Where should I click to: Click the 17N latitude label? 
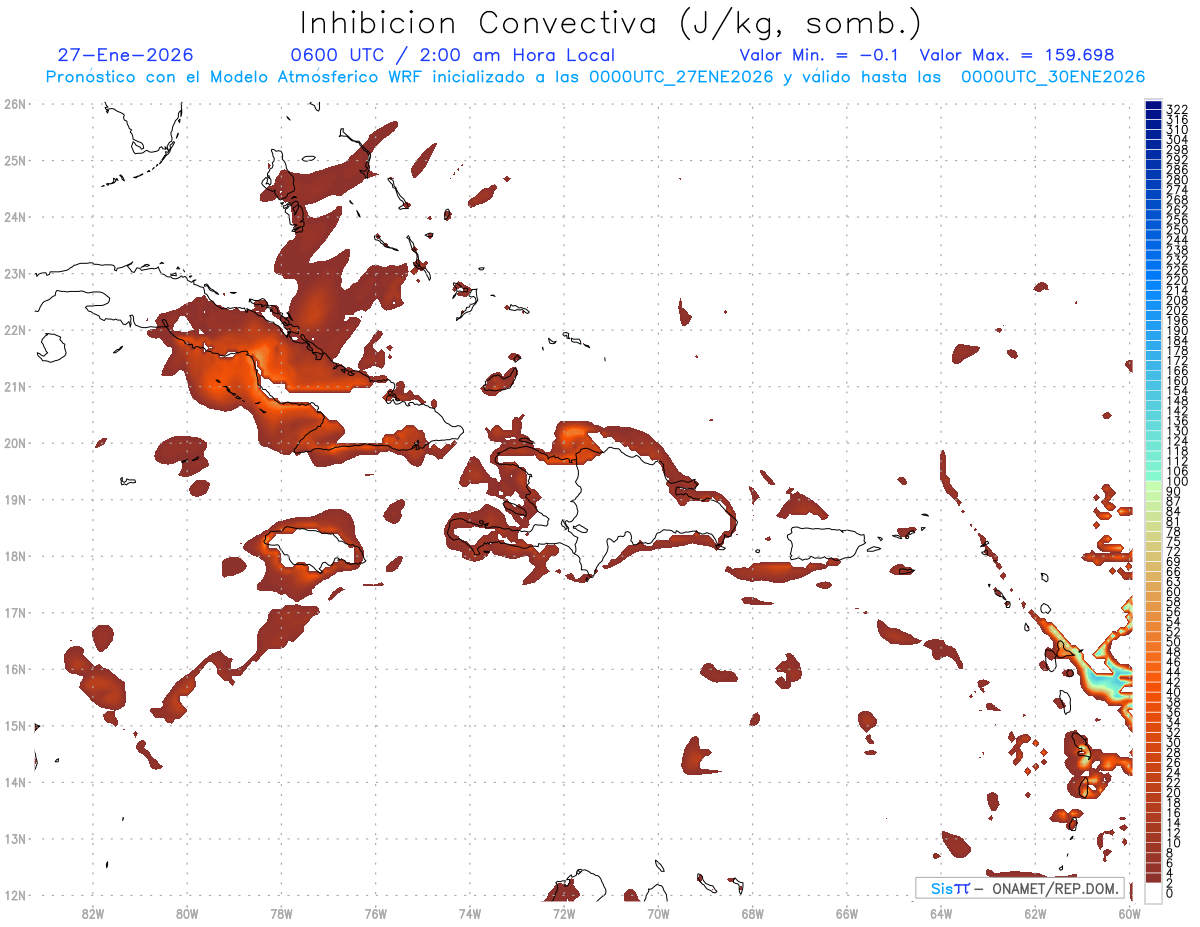coord(14,612)
